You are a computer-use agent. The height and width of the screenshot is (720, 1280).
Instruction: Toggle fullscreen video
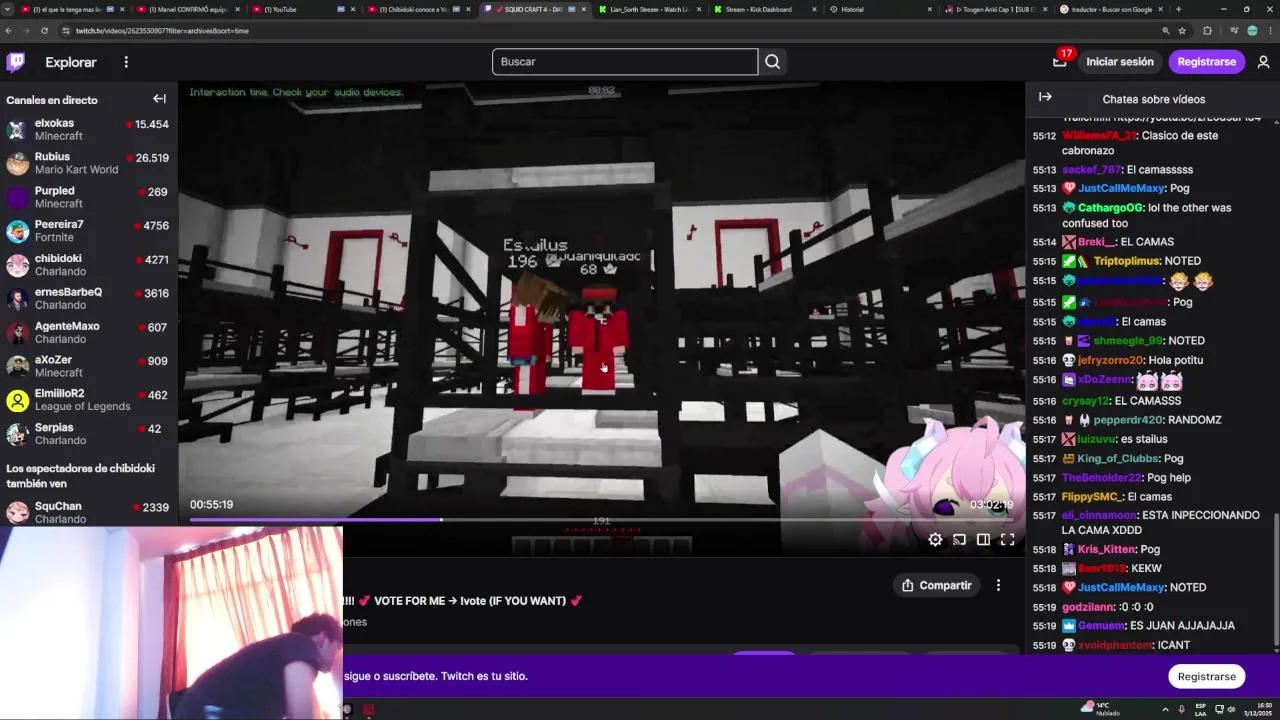click(x=1007, y=540)
